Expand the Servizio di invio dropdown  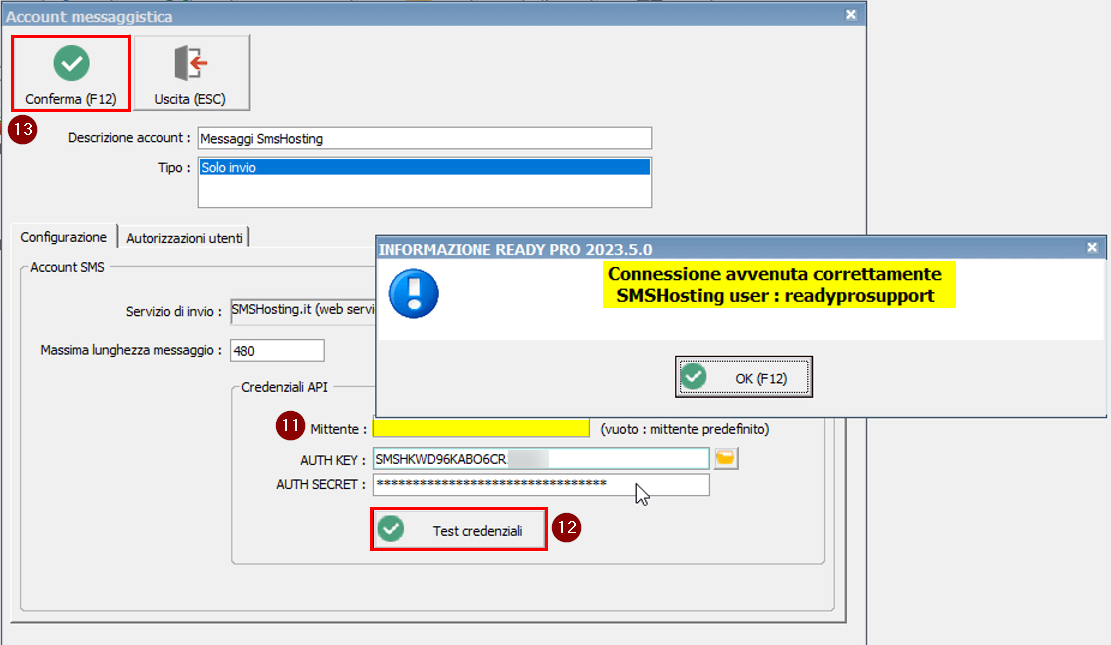coord(302,310)
